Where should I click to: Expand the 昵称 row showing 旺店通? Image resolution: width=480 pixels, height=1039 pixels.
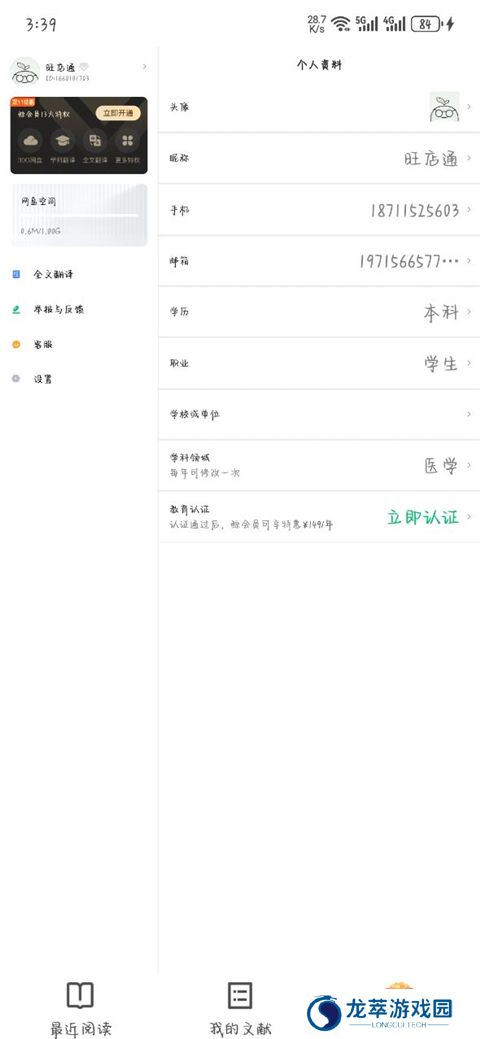(x=319, y=158)
